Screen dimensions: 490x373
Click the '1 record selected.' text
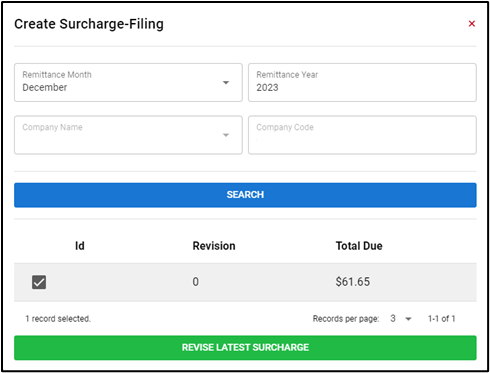pyautogui.click(x=58, y=319)
